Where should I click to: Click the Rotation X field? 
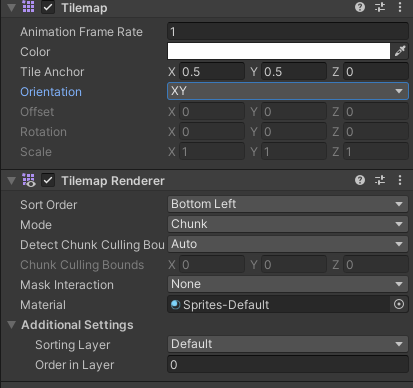tap(212, 131)
